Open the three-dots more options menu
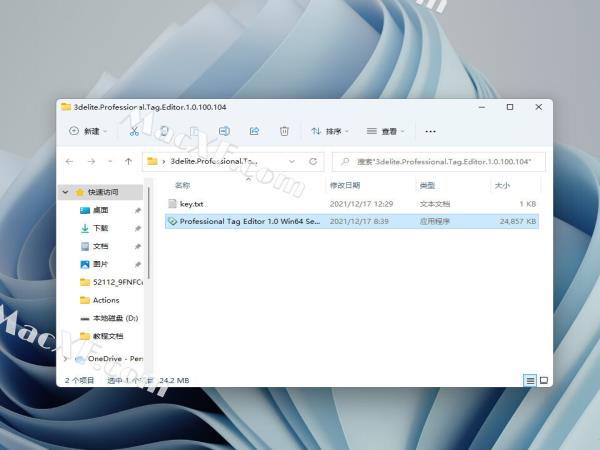Image resolution: width=600 pixels, height=450 pixels. (x=430, y=131)
